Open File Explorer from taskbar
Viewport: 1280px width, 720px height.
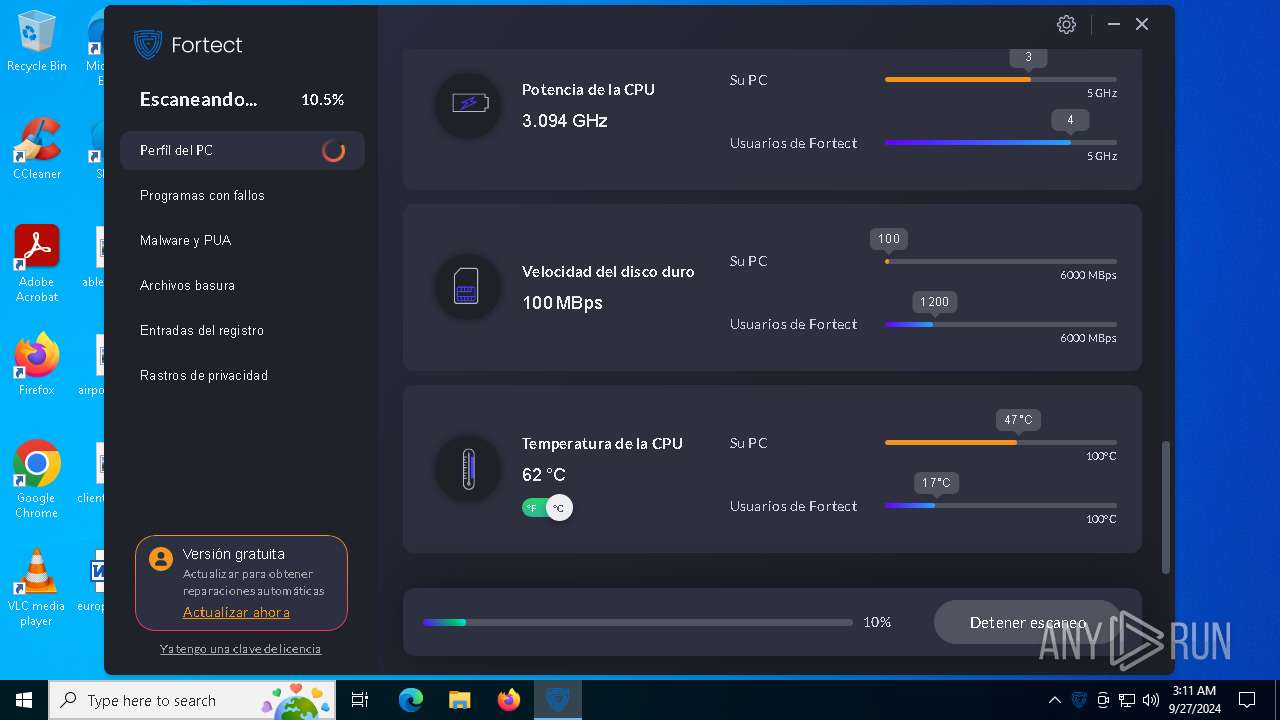point(460,700)
